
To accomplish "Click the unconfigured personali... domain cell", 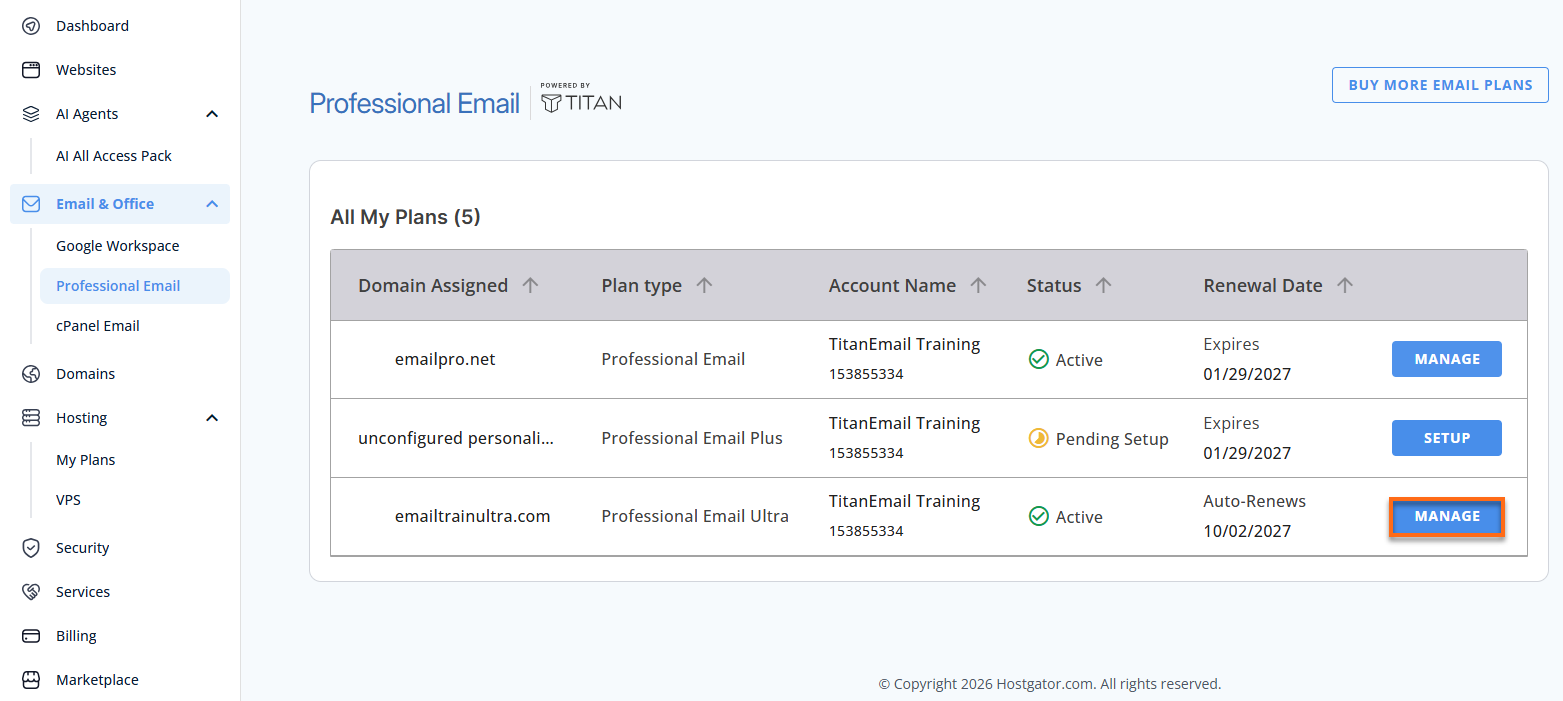I will (456, 438).
